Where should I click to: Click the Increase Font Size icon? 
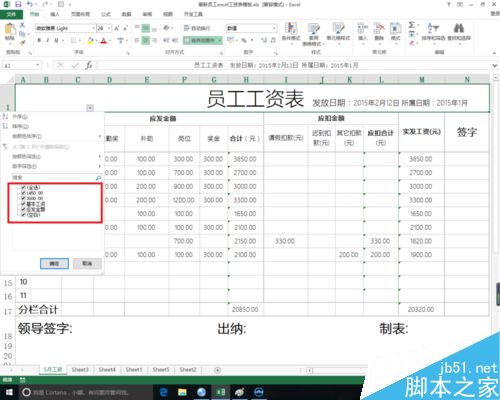(117, 29)
